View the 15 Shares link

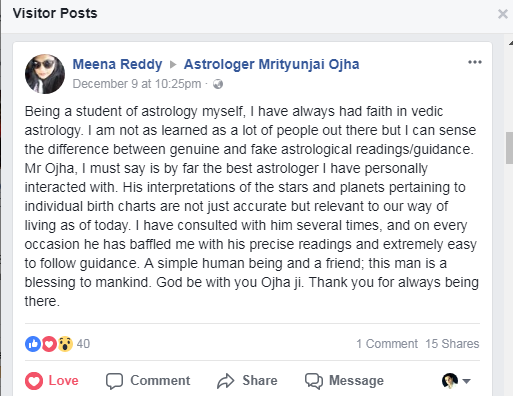(x=452, y=344)
